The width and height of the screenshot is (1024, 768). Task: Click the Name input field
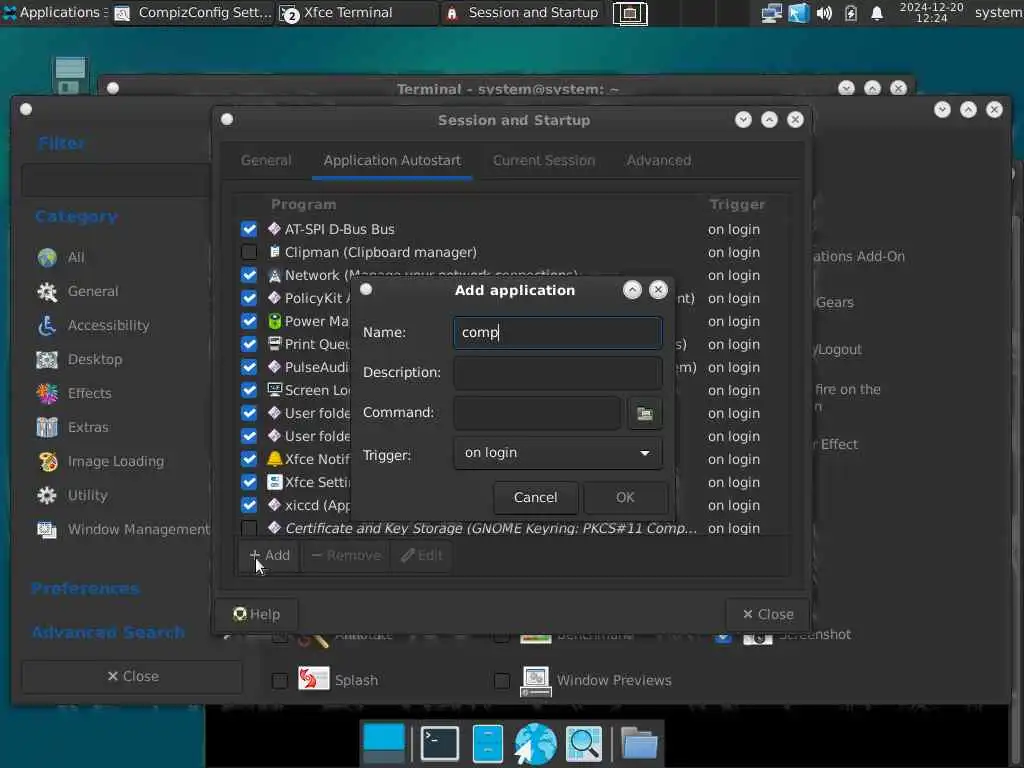point(558,332)
